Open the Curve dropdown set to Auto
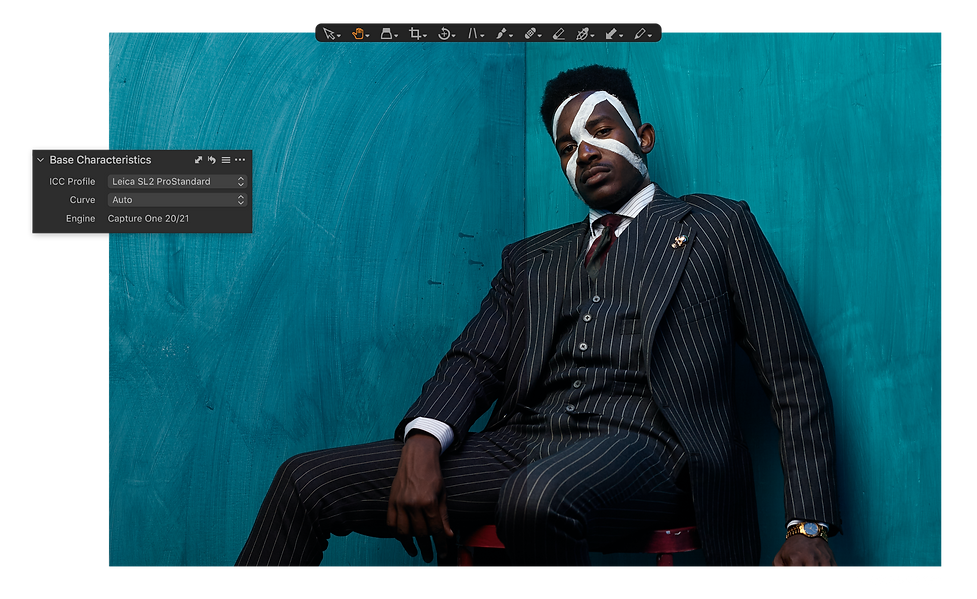Image resolution: width=977 pixels, height=599 pixels. point(178,200)
